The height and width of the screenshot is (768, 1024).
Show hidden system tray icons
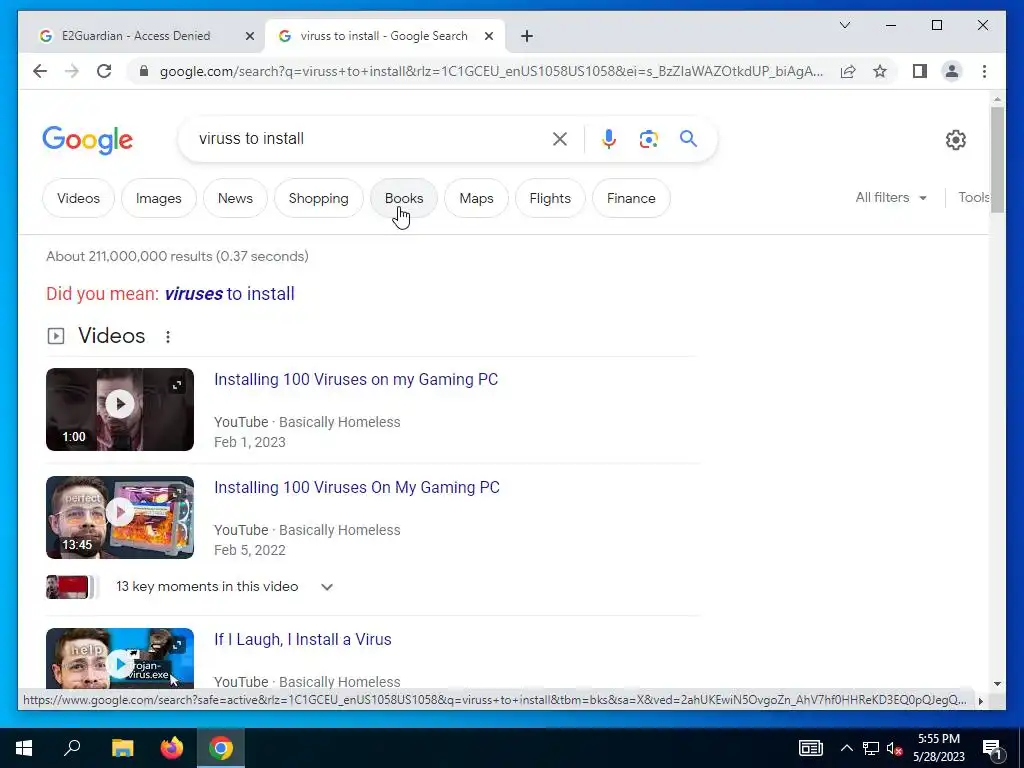coord(846,748)
